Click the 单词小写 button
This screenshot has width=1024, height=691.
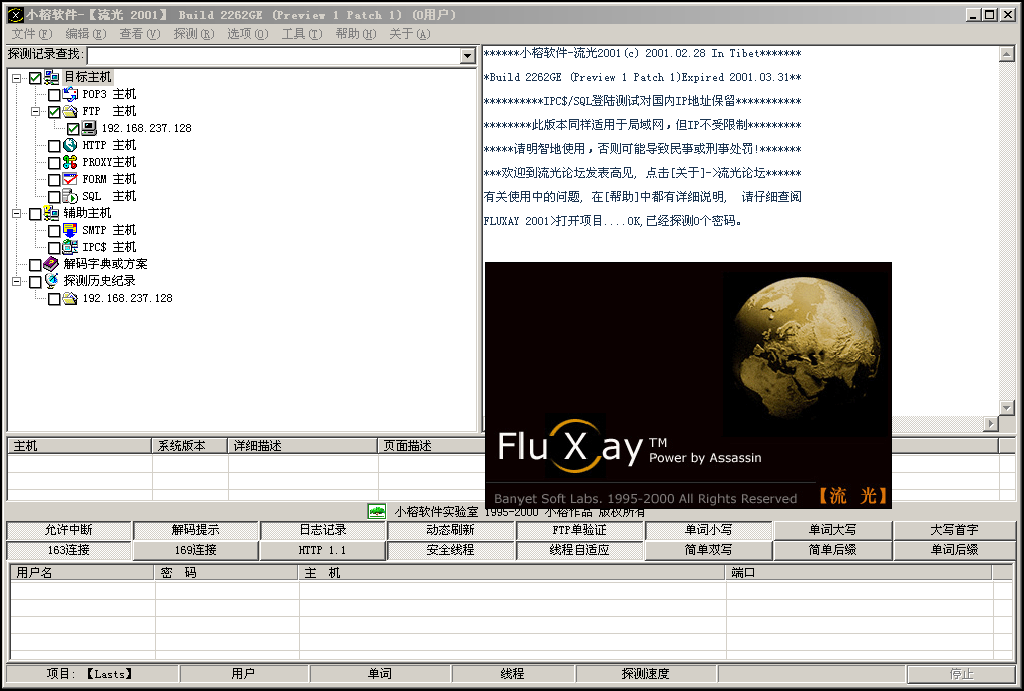tap(709, 530)
